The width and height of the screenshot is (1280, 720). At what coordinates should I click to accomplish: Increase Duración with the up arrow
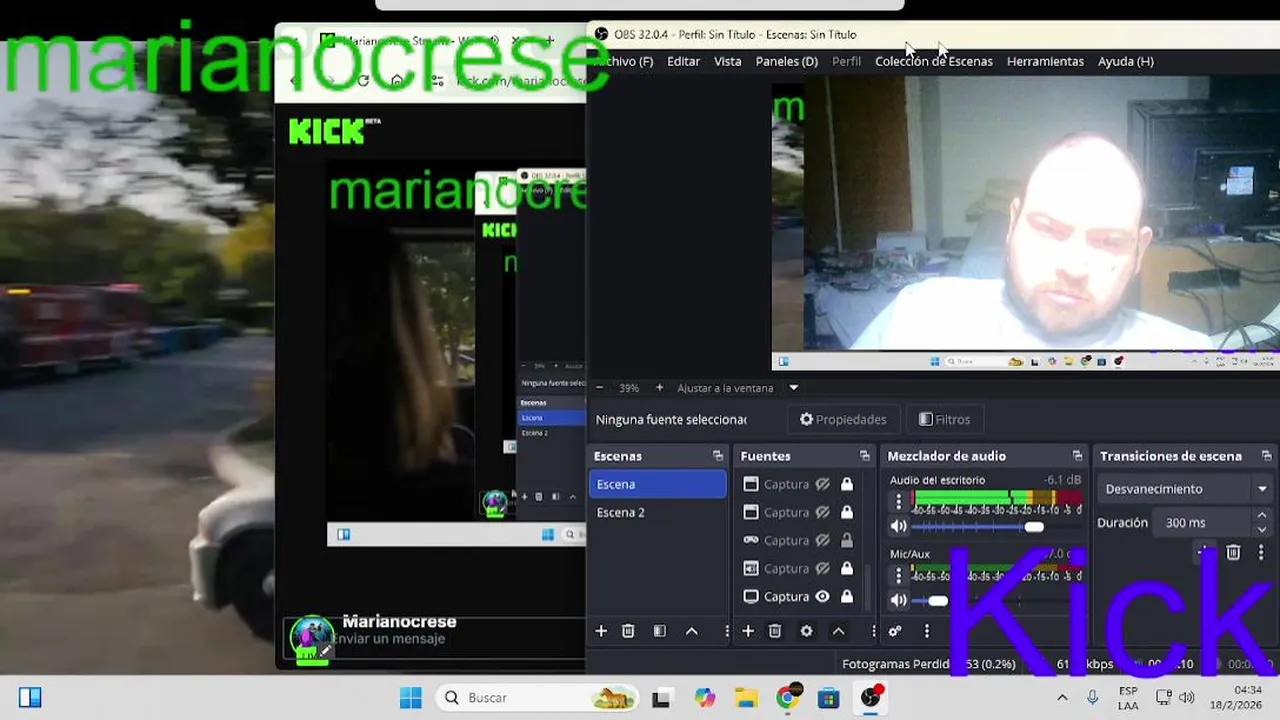[1262, 516]
